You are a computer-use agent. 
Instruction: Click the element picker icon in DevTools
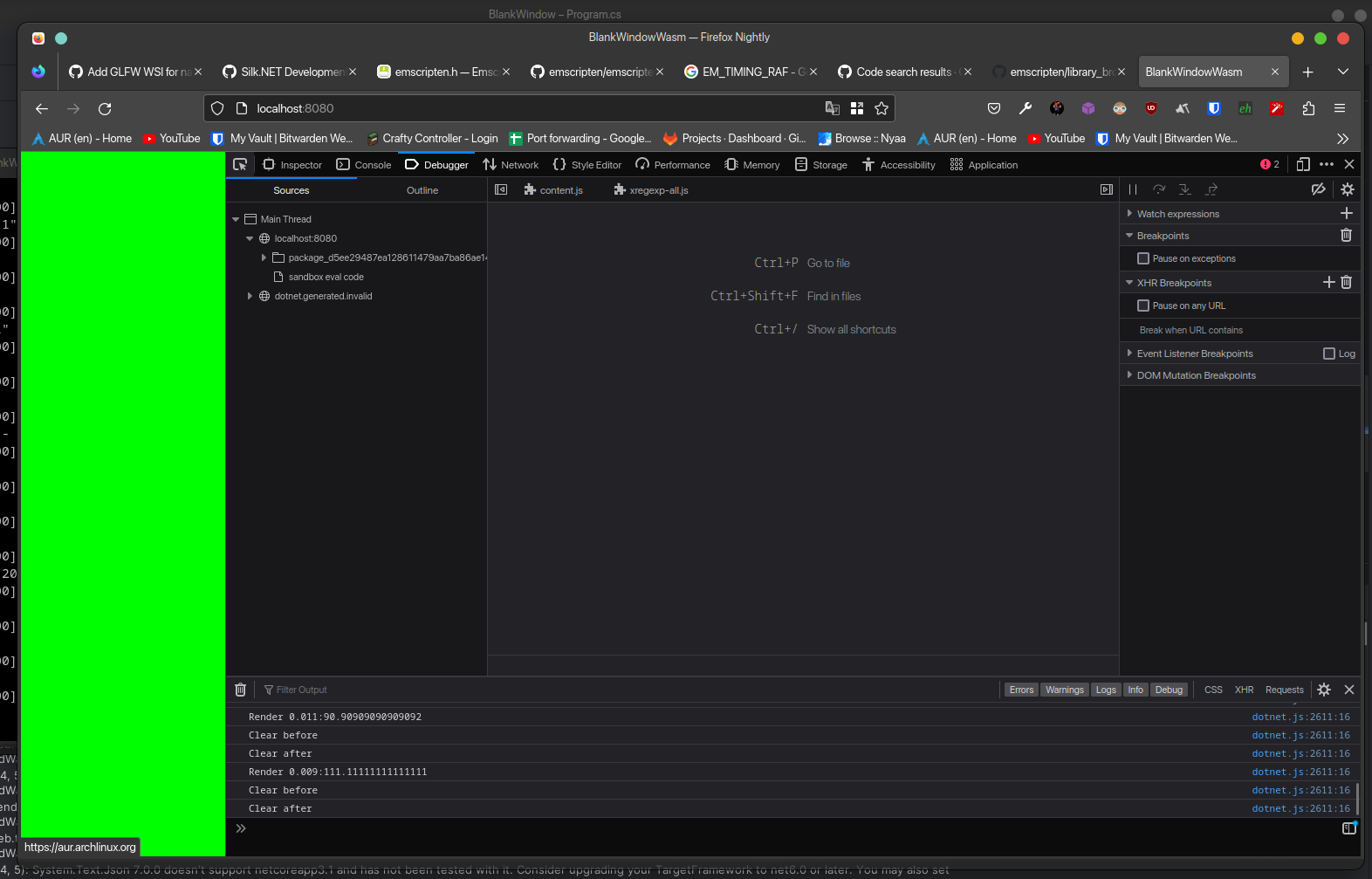pos(240,164)
